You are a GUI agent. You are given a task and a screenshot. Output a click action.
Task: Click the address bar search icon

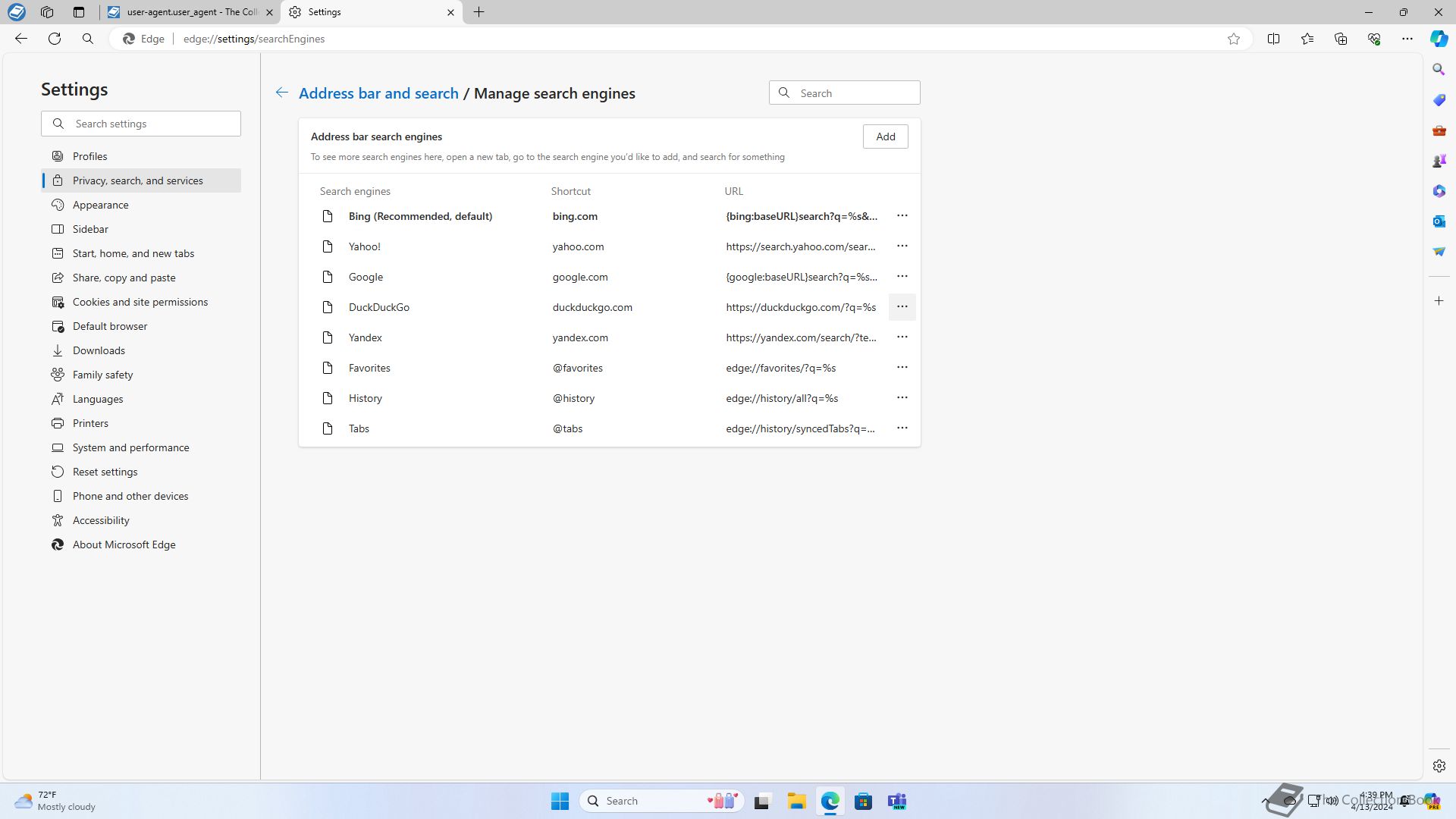click(x=88, y=39)
